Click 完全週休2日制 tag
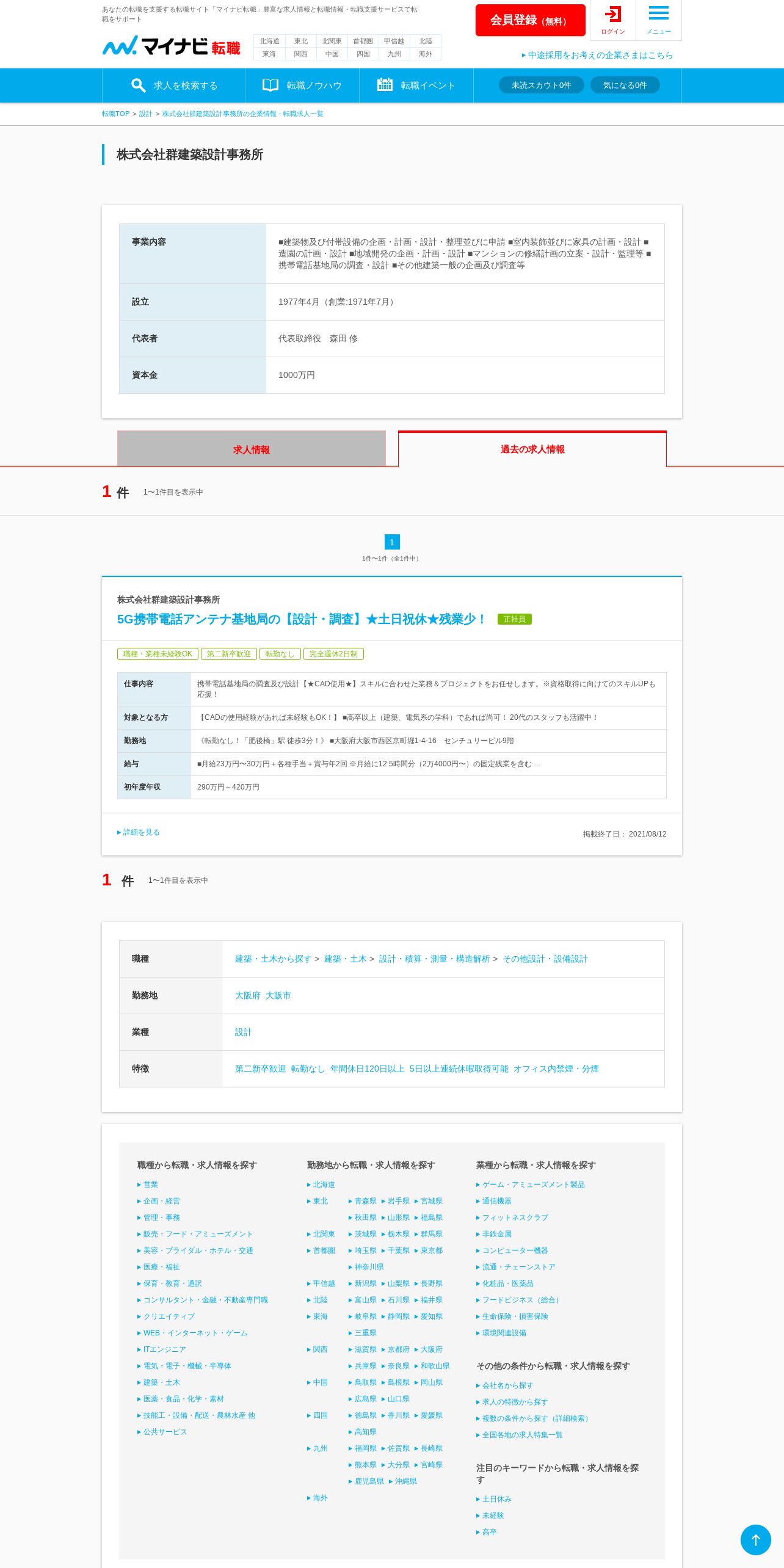 pyautogui.click(x=333, y=654)
